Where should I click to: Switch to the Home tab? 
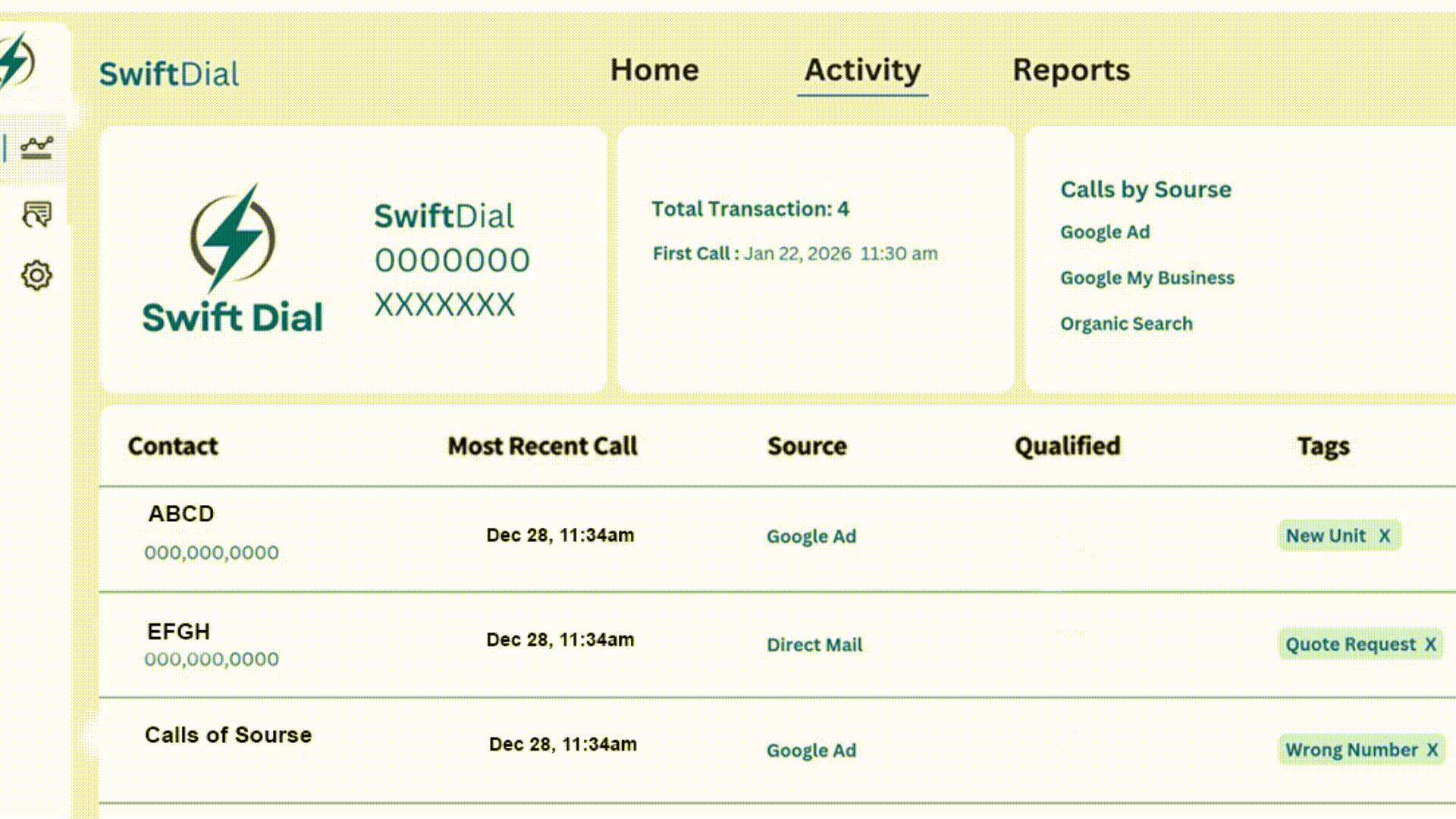click(x=654, y=71)
